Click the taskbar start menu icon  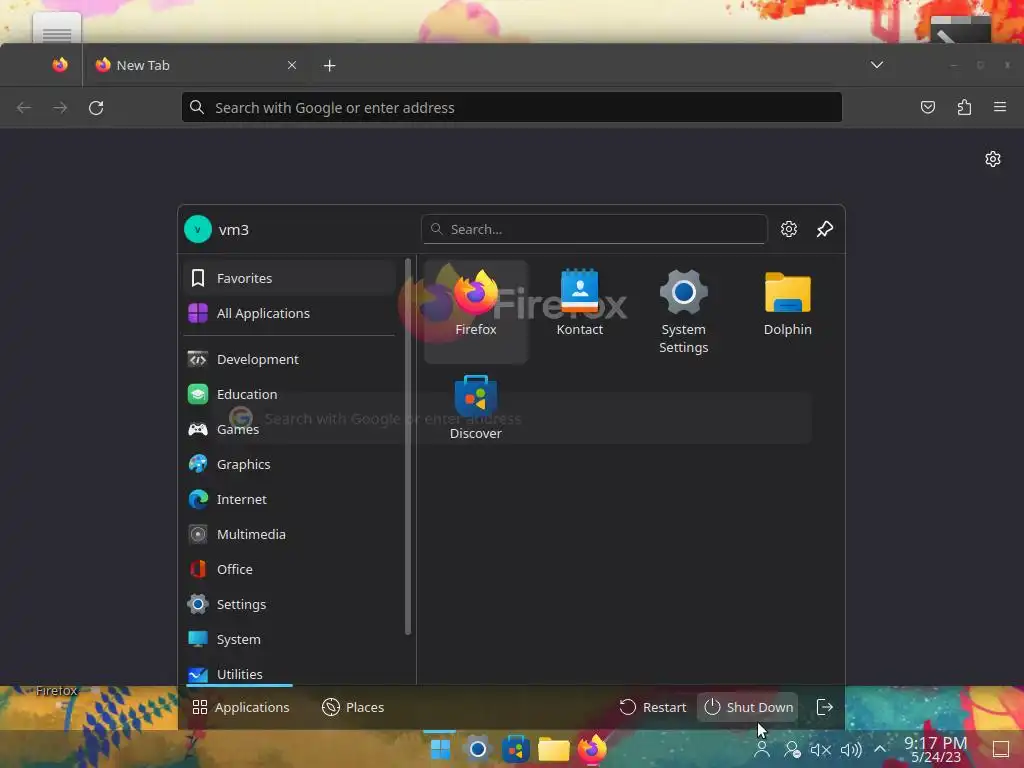click(x=440, y=750)
